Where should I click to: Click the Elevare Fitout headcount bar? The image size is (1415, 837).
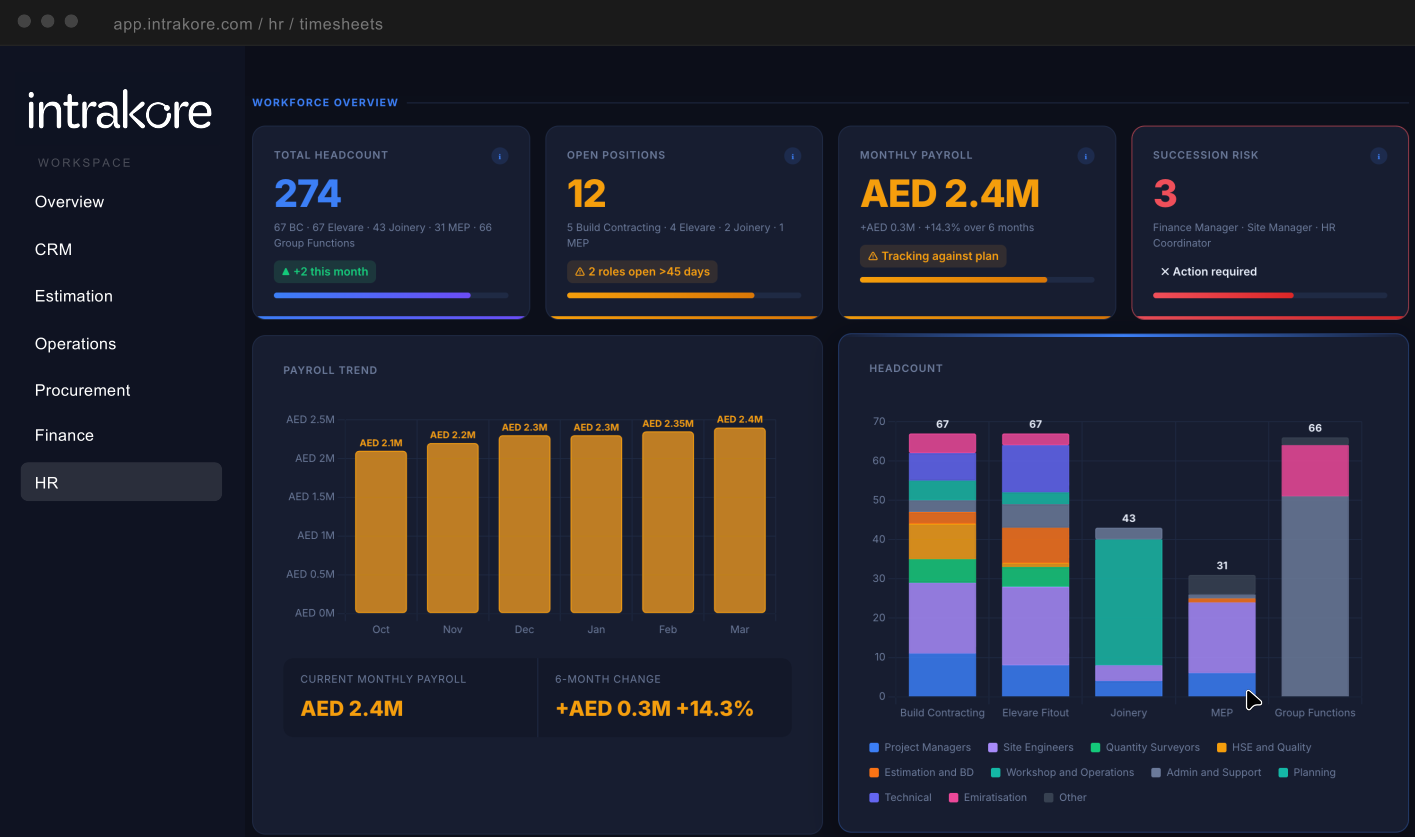1036,565
